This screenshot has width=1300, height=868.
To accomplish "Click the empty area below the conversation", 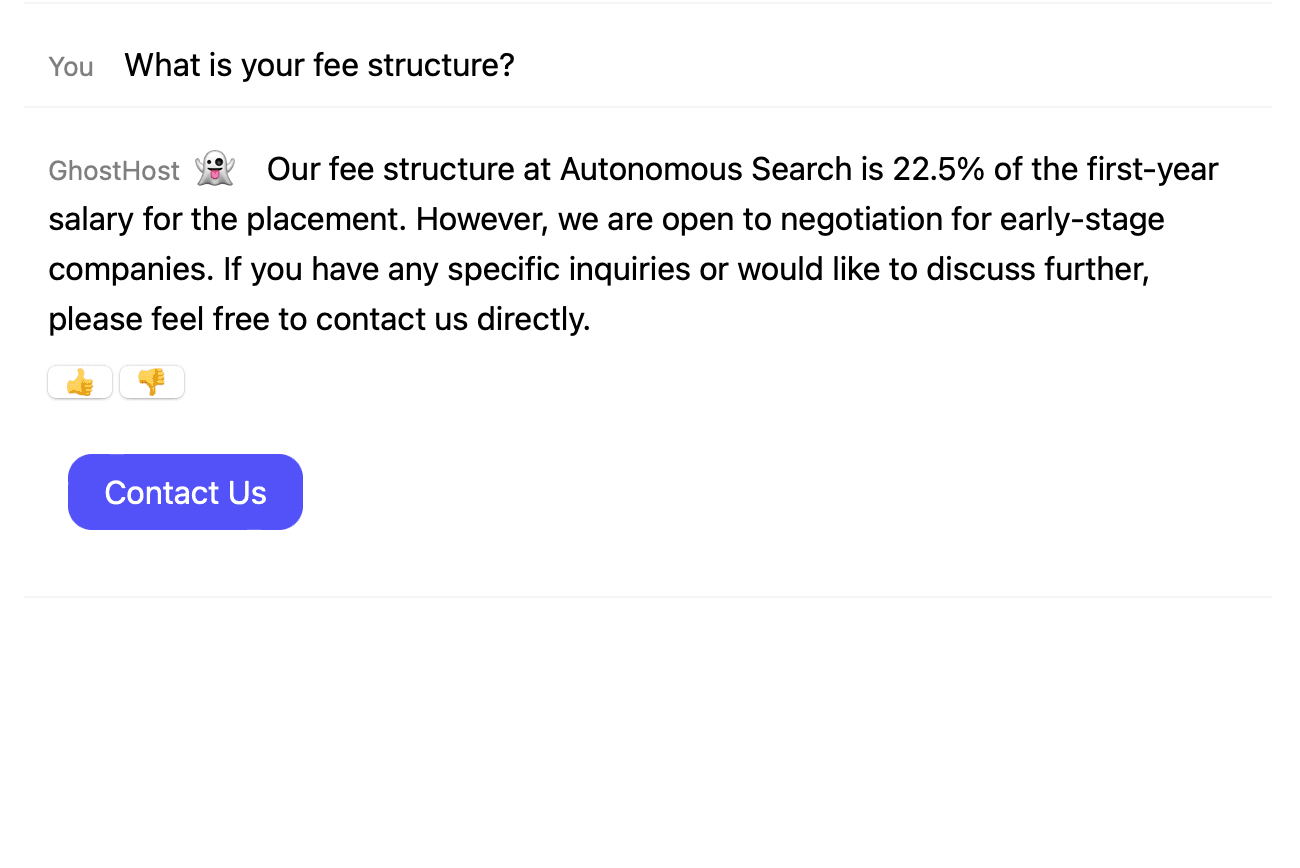I will click(648, 730).
